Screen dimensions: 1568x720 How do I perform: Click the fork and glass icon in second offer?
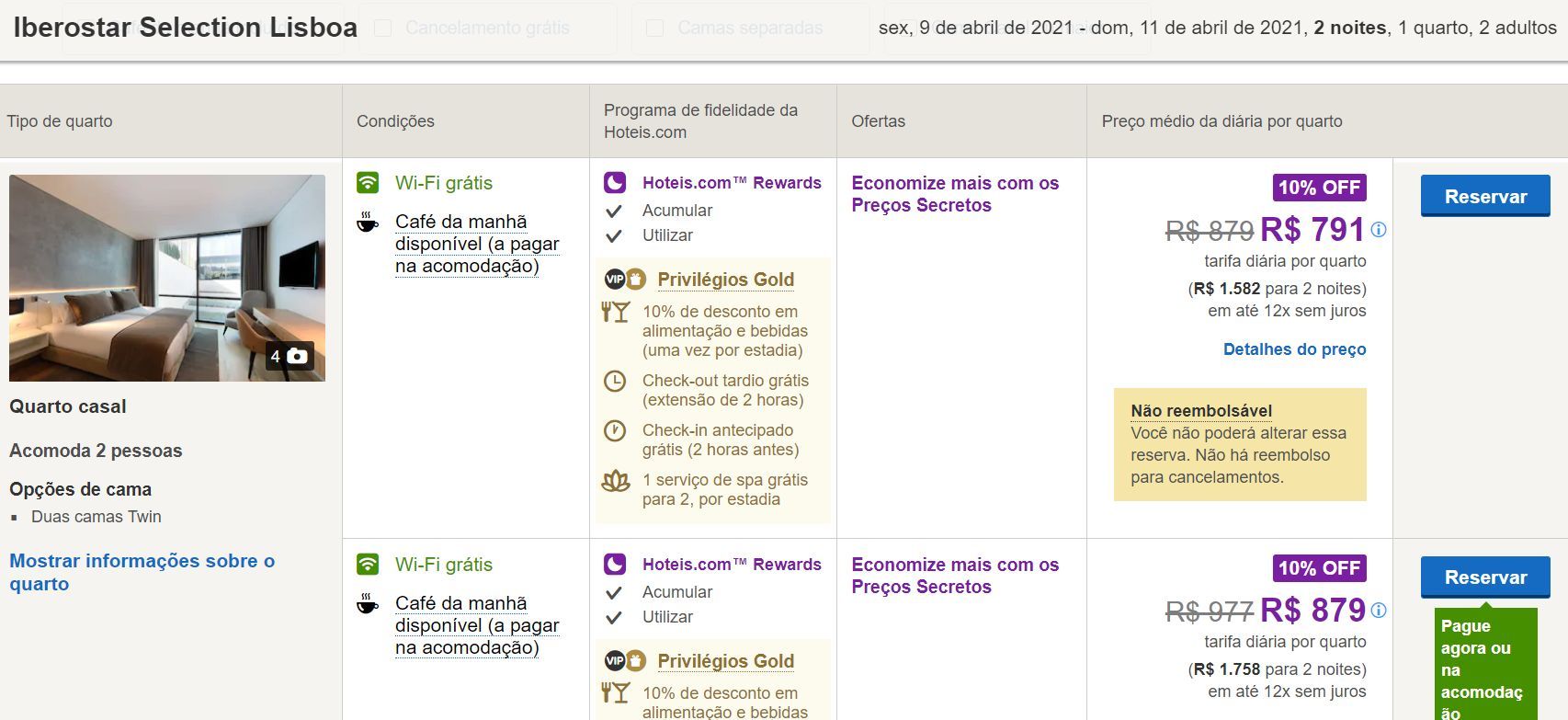[x=615, y=693]
